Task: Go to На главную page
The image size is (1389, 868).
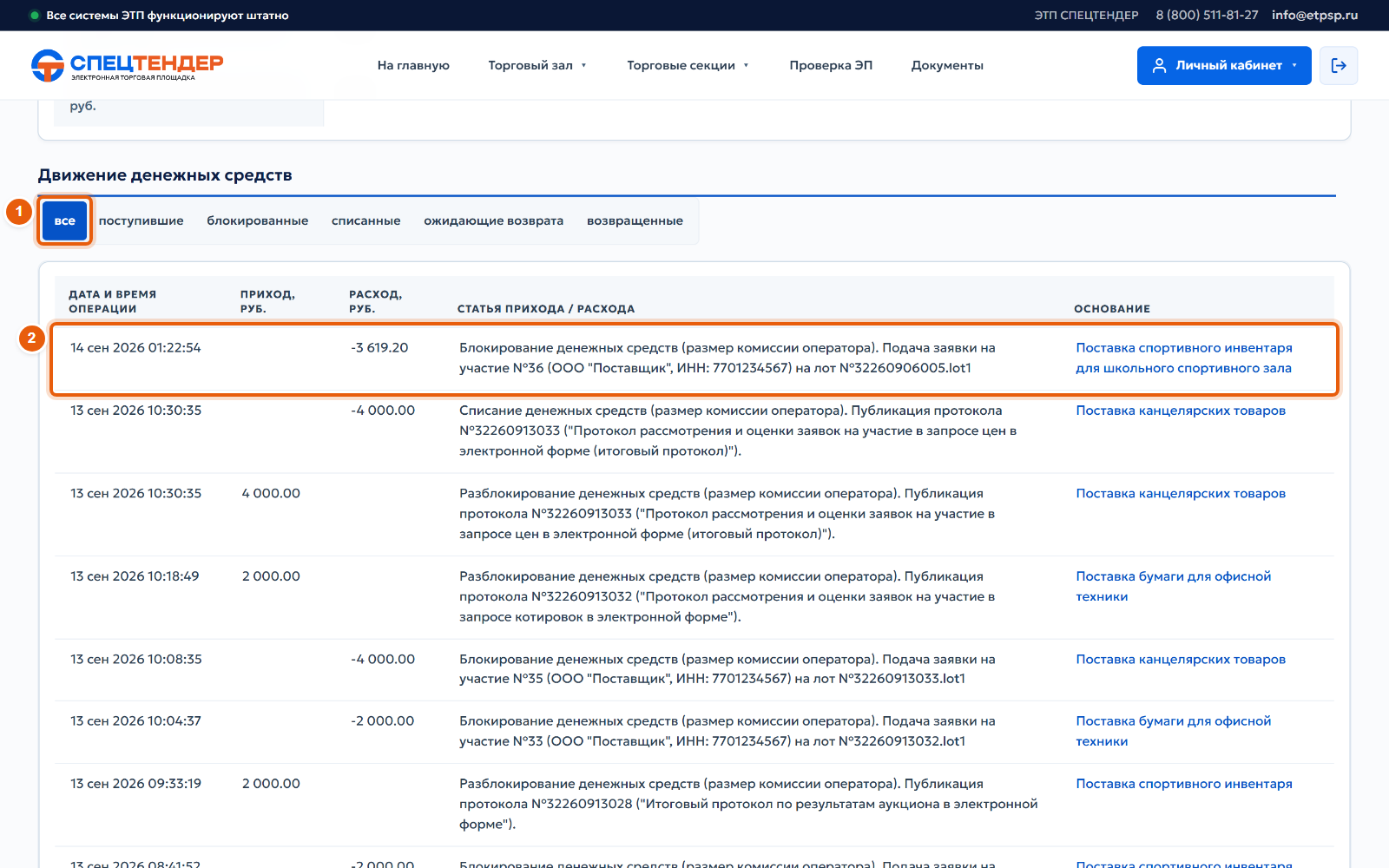Action: pyautogui.click(x=413, y=65)
